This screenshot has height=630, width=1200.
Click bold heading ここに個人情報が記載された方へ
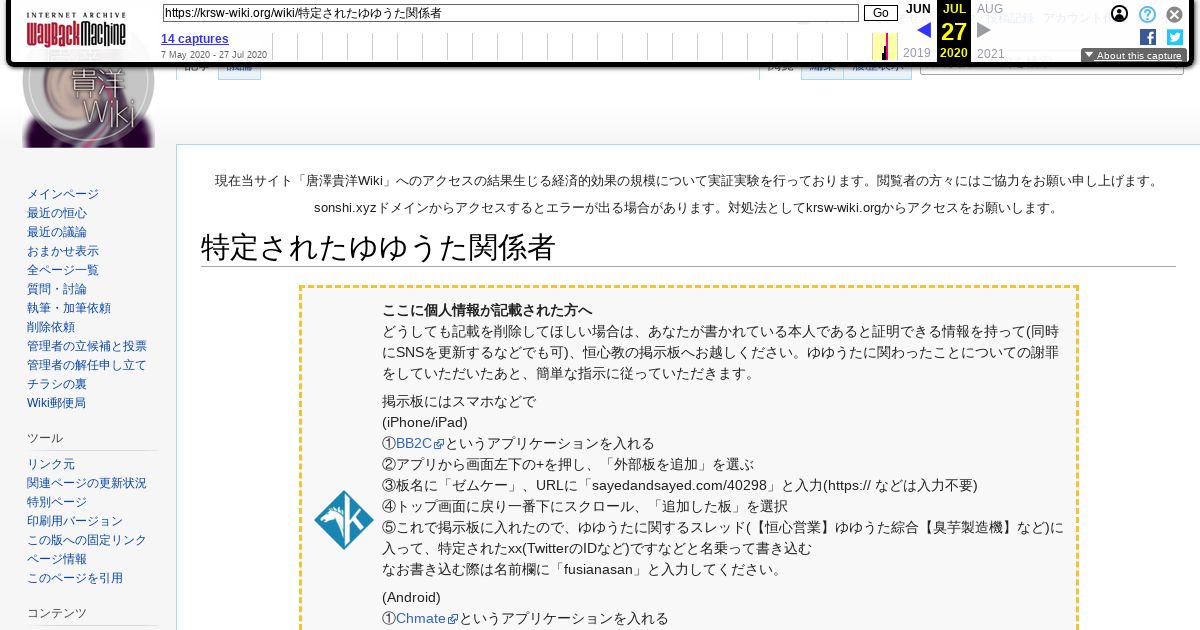click(487, 310)
